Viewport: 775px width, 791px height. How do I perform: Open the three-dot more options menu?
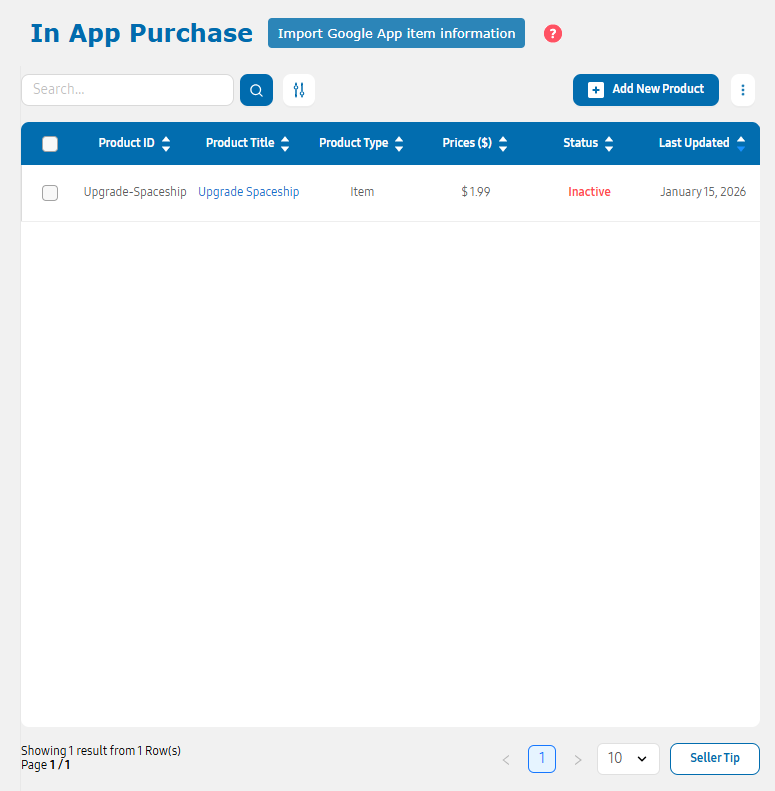pos(743,90)
